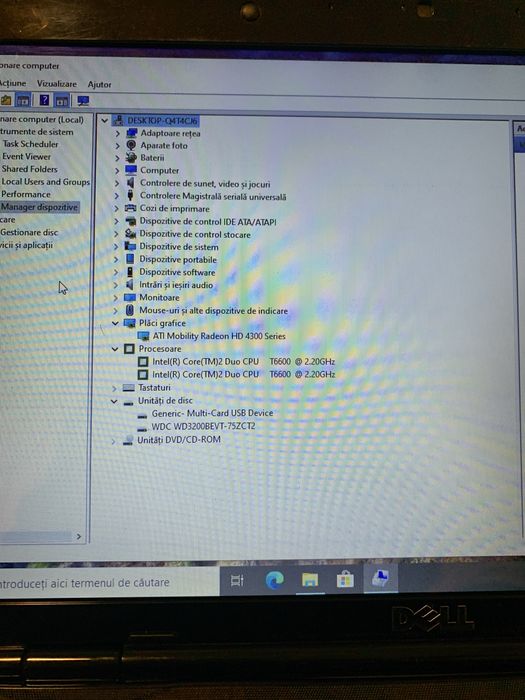Image resolution: width=525 pixels, height=700 pixels.
Task: Select the DESKTOP-Q4T4CJ6 computer node
Action: click(x=162, y=121)
